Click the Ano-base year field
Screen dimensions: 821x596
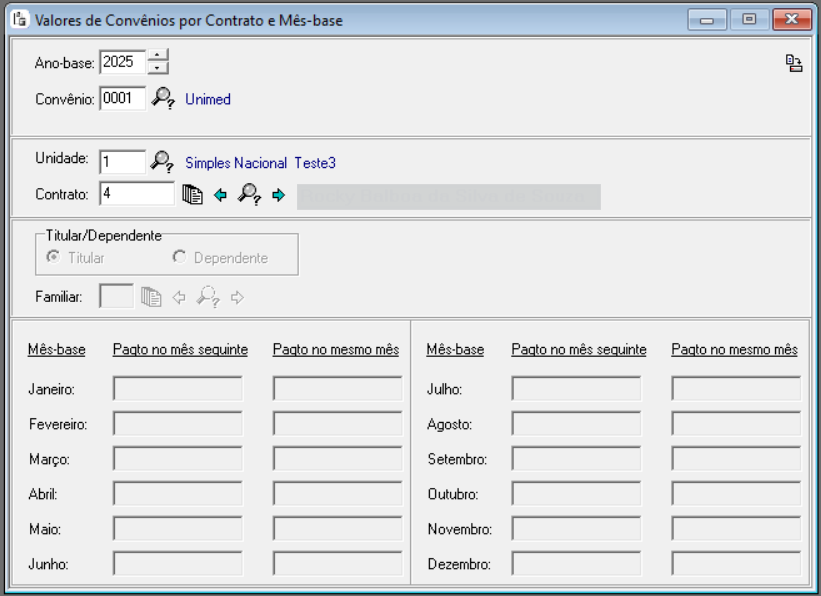(122, 62)
